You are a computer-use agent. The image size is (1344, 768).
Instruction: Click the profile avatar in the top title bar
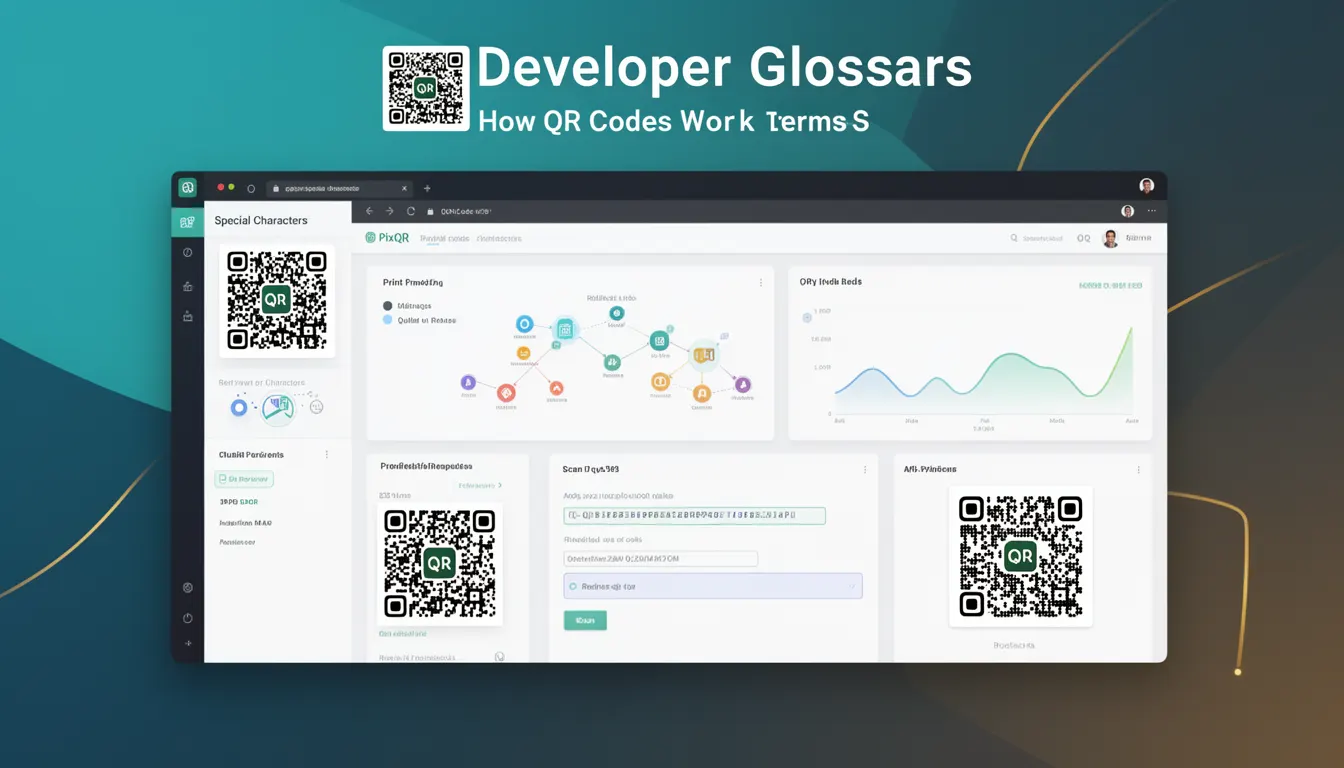(1147, 186)
